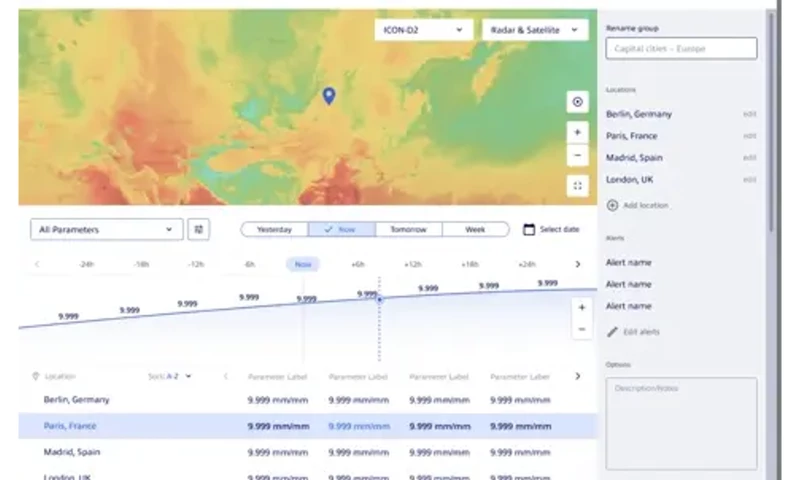Image resolution: width=800 pixels, height=480 pixels.
Task: Jump to +12h on the timeline
Action: coord(413,264)
